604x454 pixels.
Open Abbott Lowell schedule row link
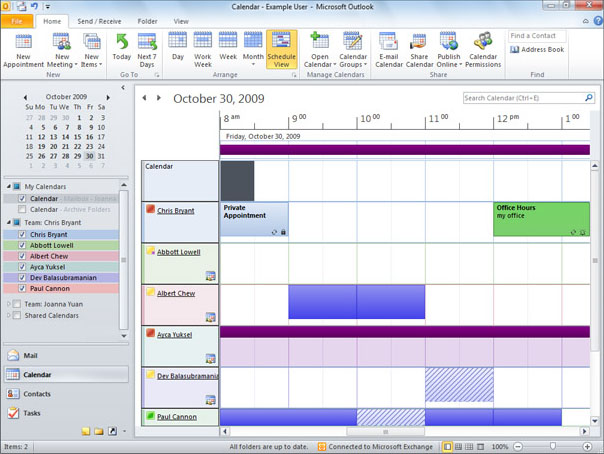(179, 252)
